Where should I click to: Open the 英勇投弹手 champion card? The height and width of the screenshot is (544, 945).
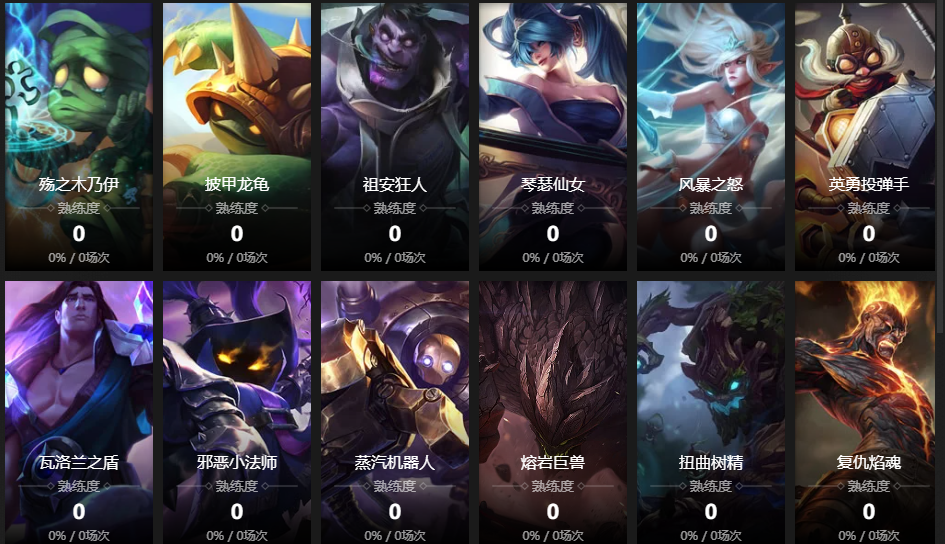[x=865, y=137]
